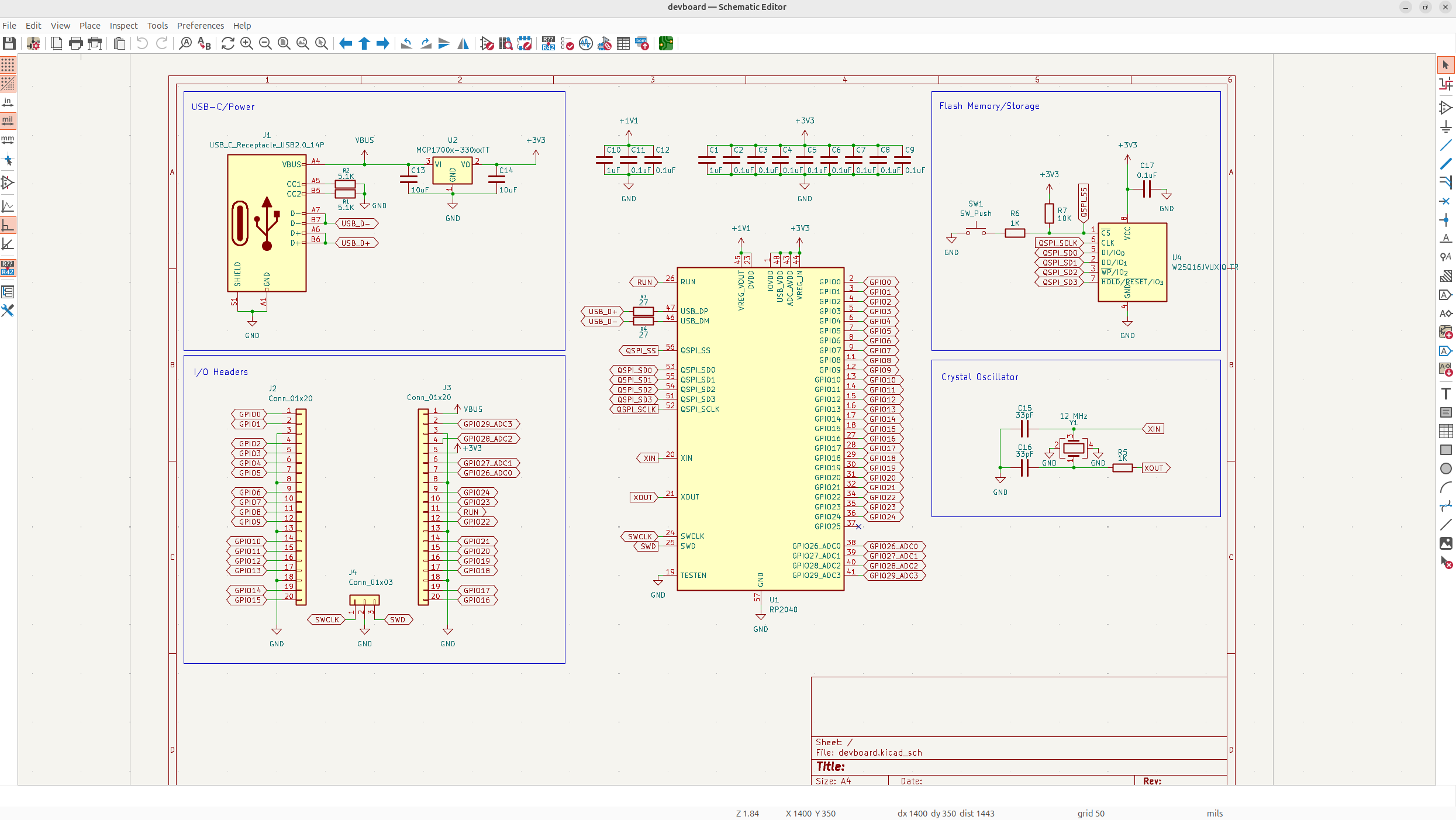Switch units to inches
Screen dimensions: 1456x820
[8, 102]
